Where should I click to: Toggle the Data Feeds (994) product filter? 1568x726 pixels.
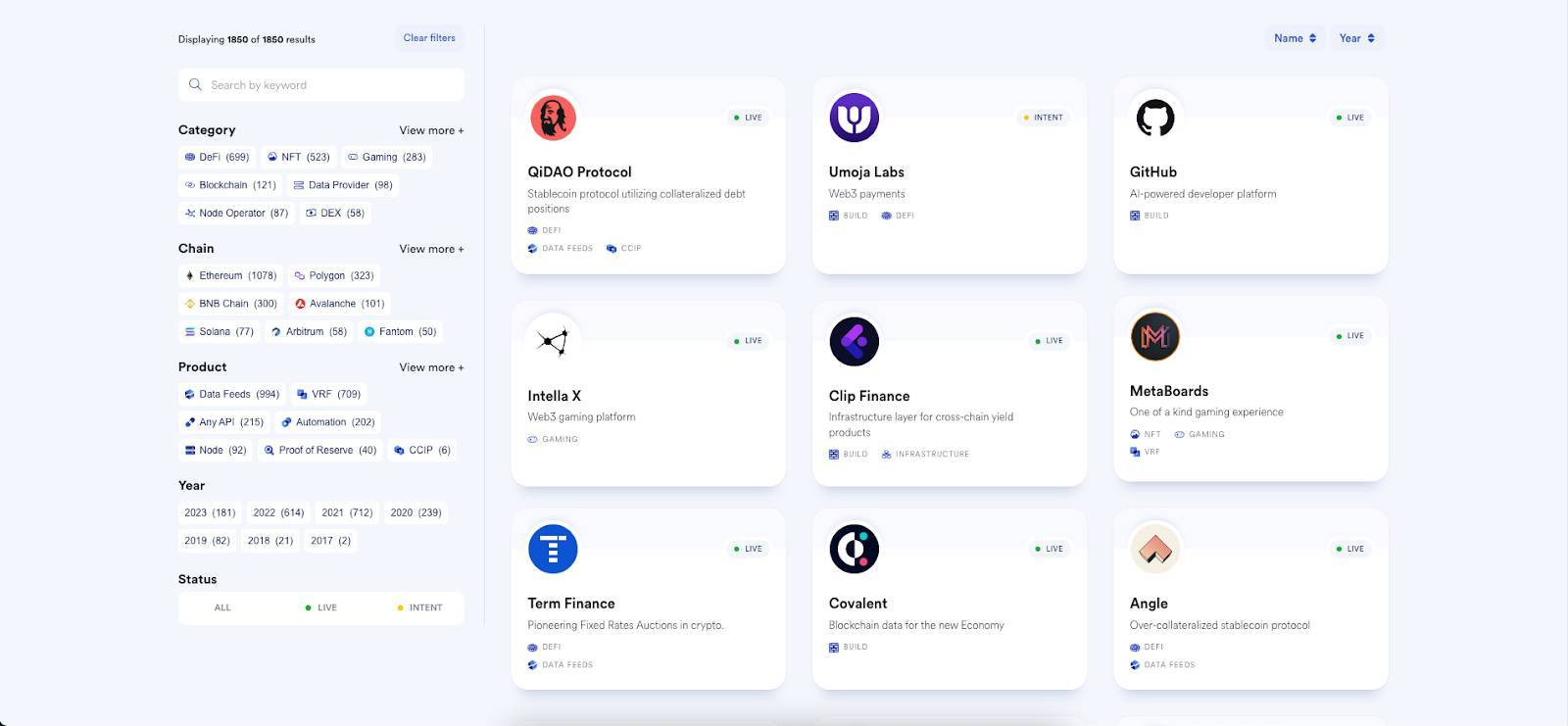[x=232, y=394]
